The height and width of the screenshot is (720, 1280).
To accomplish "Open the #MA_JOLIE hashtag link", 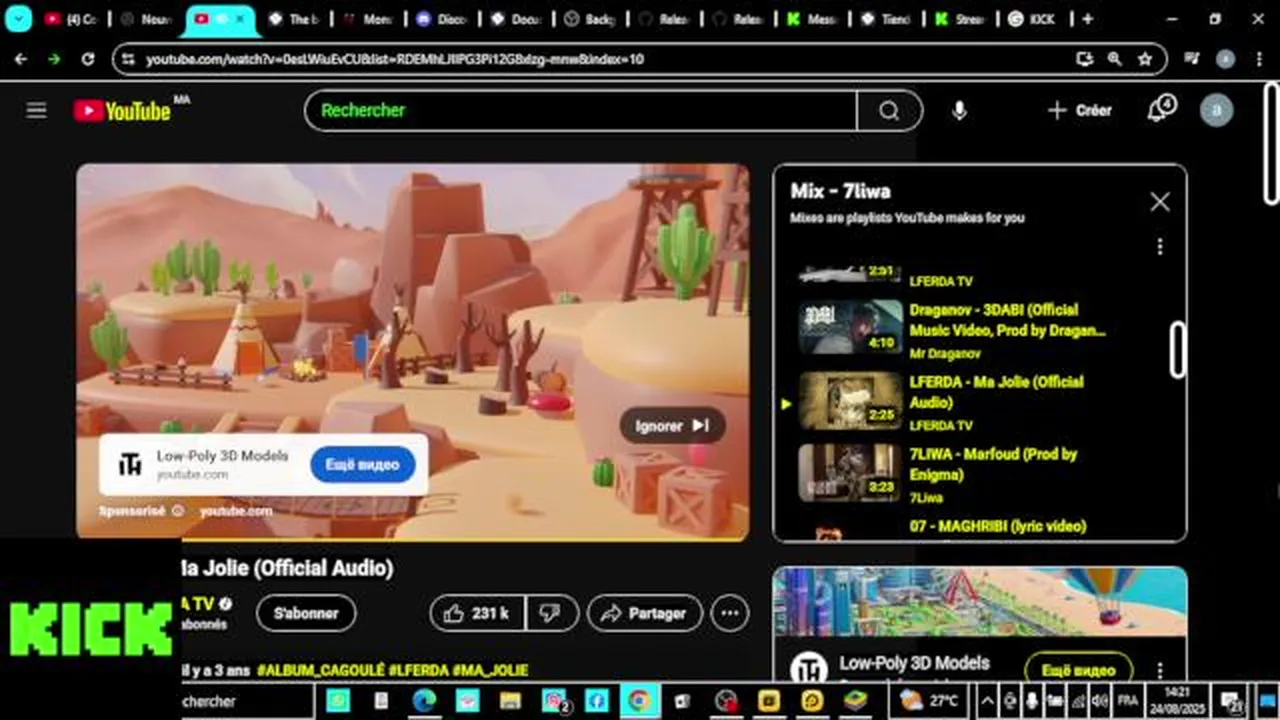I will 490,669.
